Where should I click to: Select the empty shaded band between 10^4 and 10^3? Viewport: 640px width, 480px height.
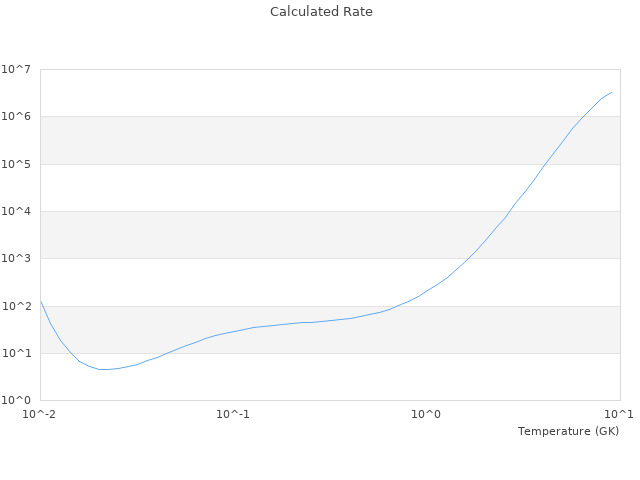point(250,235)
